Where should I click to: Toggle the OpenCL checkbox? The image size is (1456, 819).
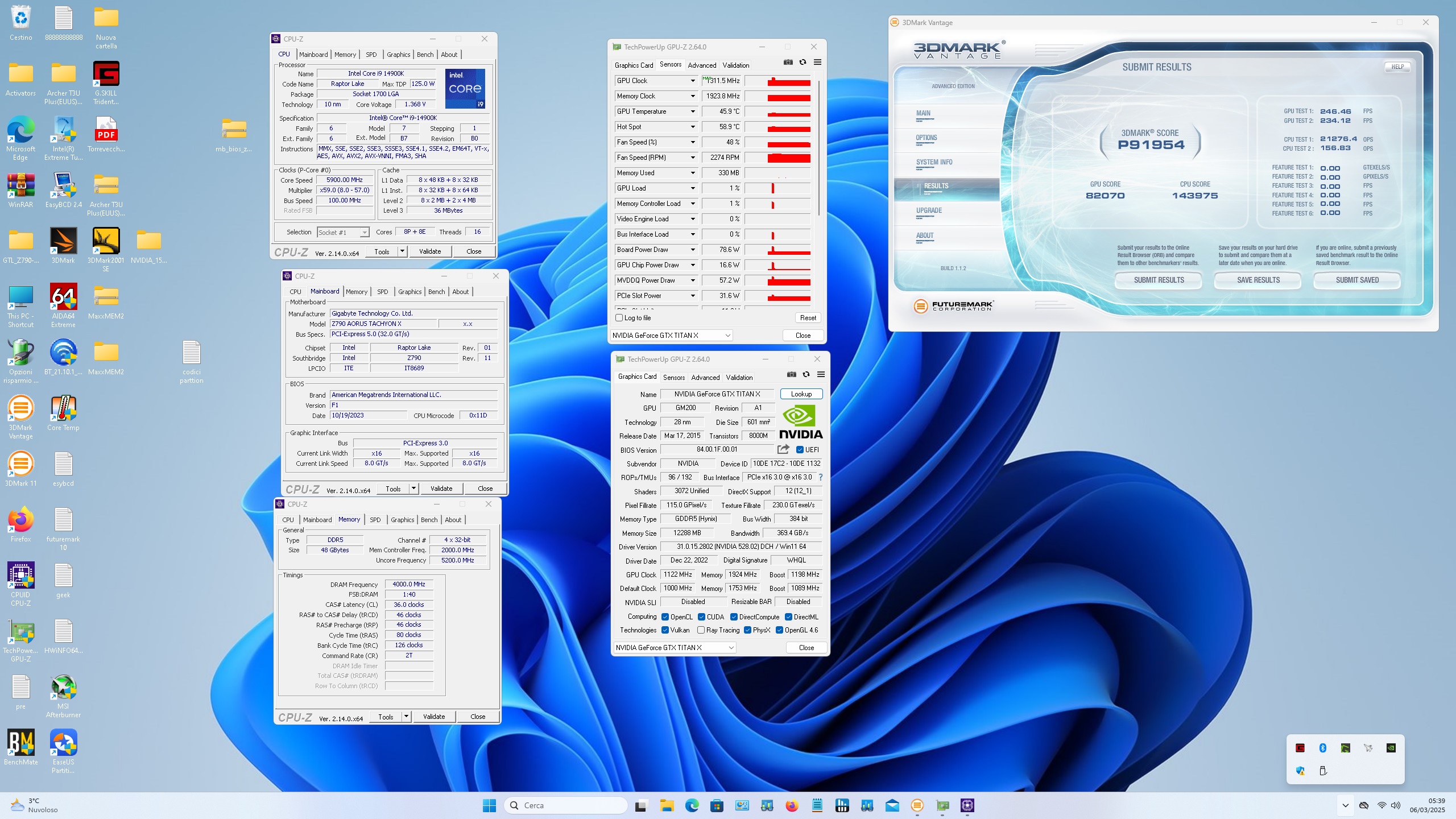[x=665, y=617]
